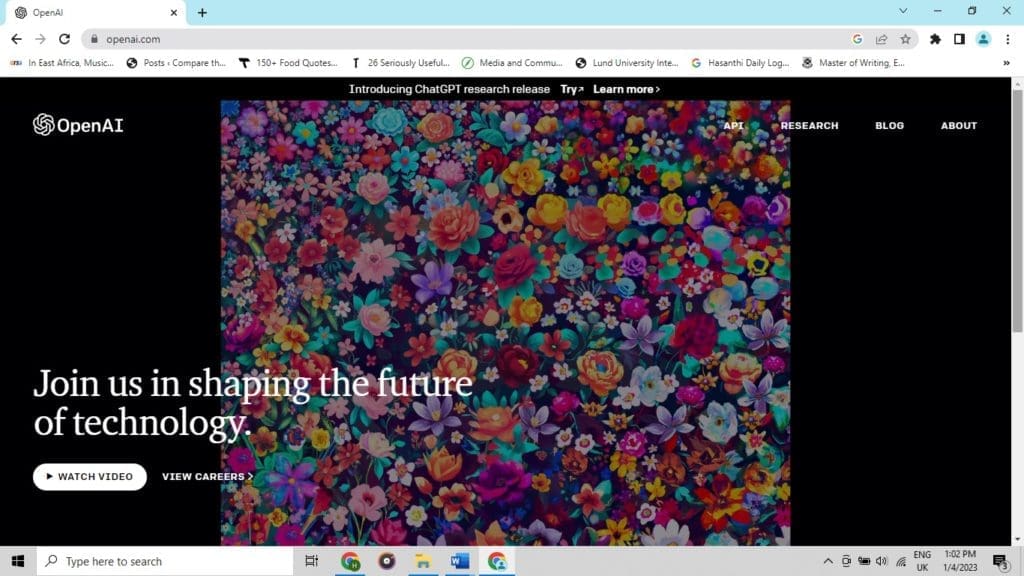The height and width of the screenshot is (576, 1024).
Task: Click Try in the ChatGPT banner
Action: [x=571, y=89]
